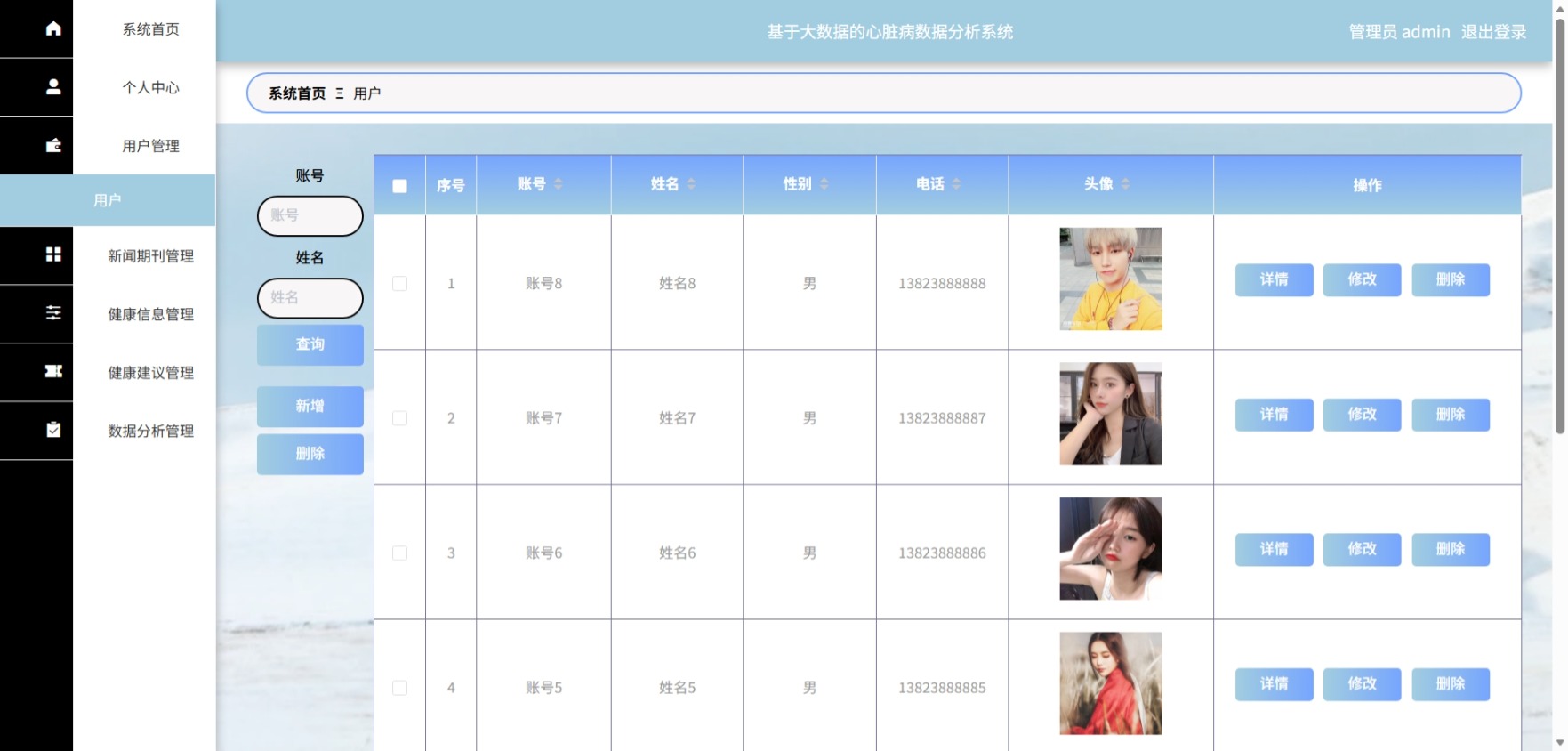This screenshot has width=1568, height=751.
Task: Expand 用户管理 menu
Action: pyautogui.click(x=150, y=146)
